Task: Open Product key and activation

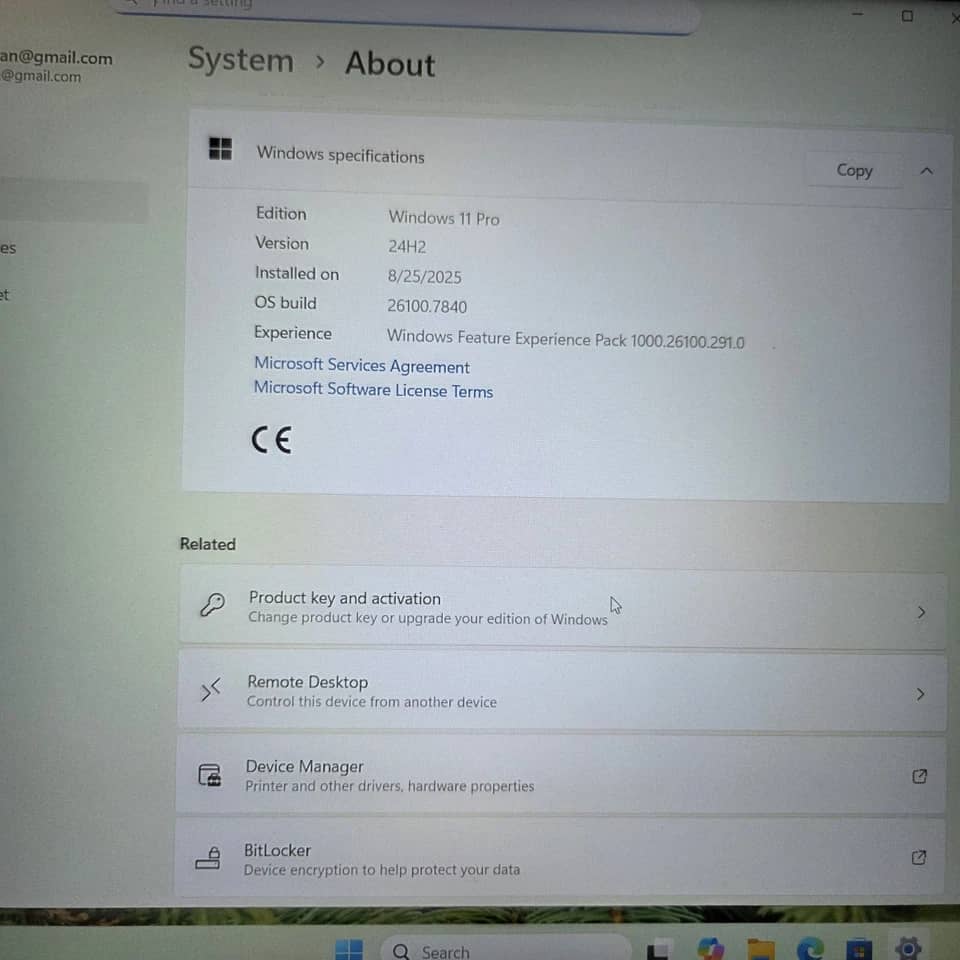Action: click(x=563, y=607)
